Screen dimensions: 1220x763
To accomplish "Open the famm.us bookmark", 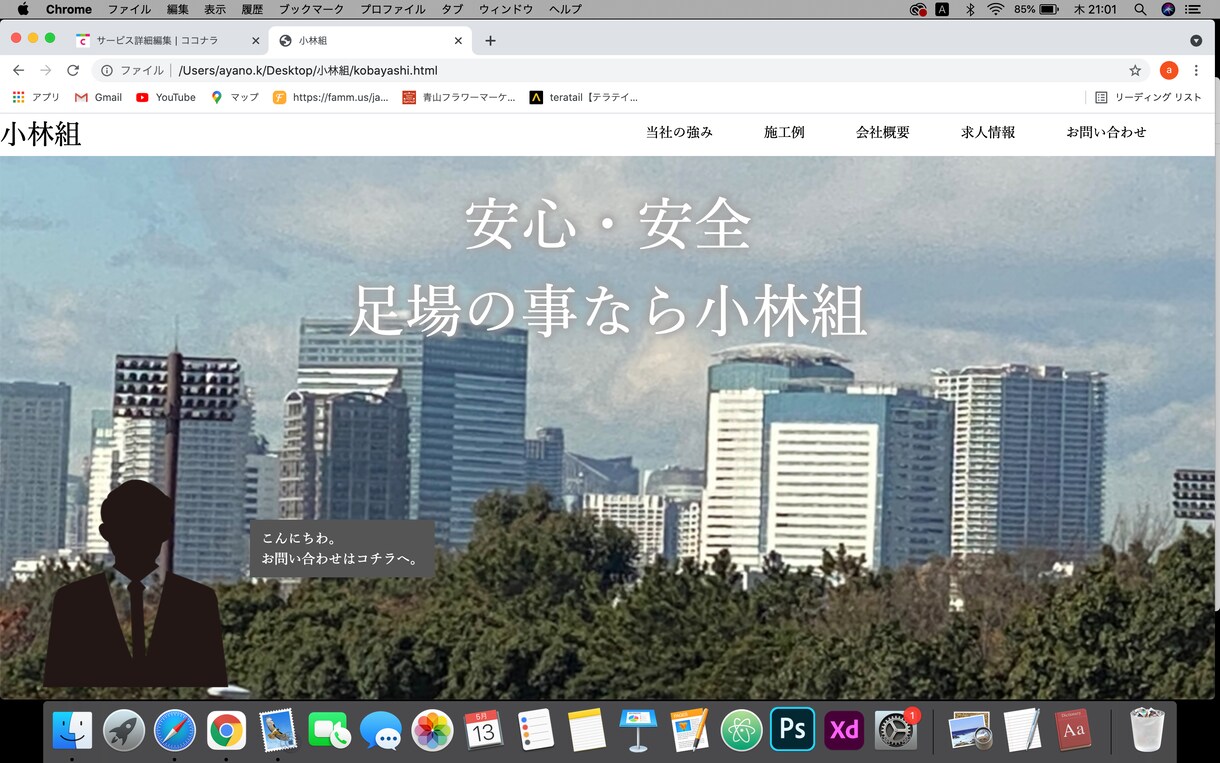I will point(331,97).
